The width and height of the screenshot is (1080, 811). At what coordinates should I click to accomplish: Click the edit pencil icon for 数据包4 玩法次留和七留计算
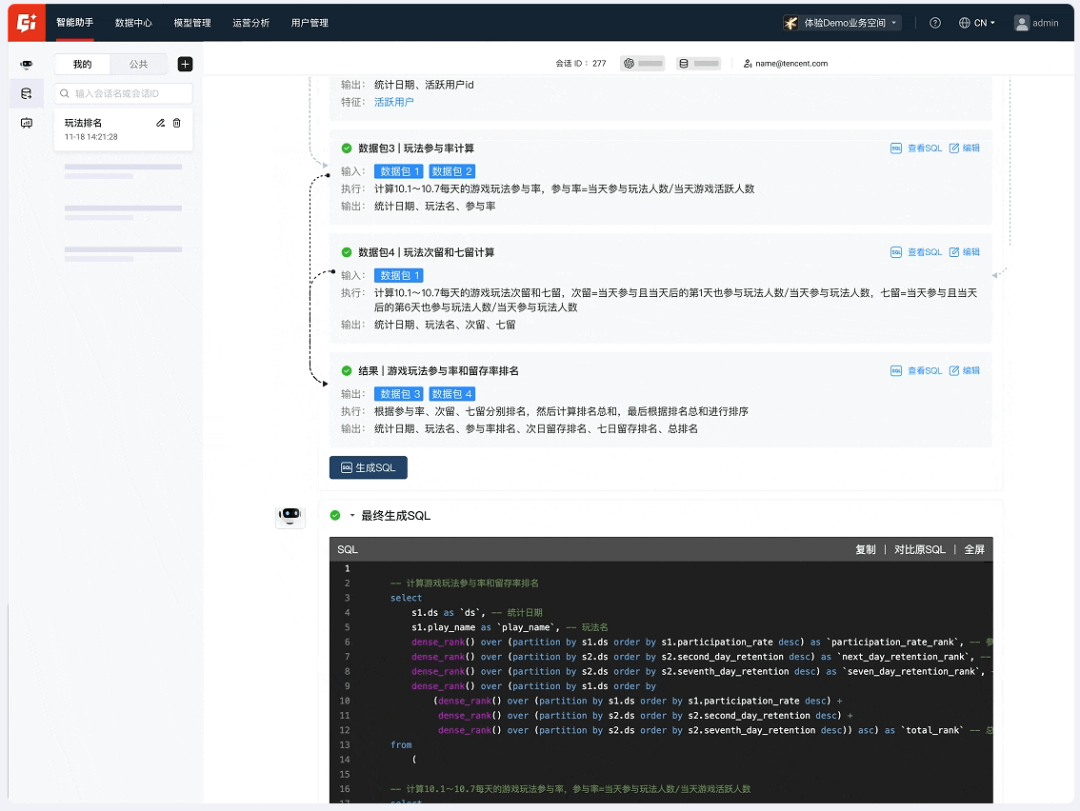point(954,252)
